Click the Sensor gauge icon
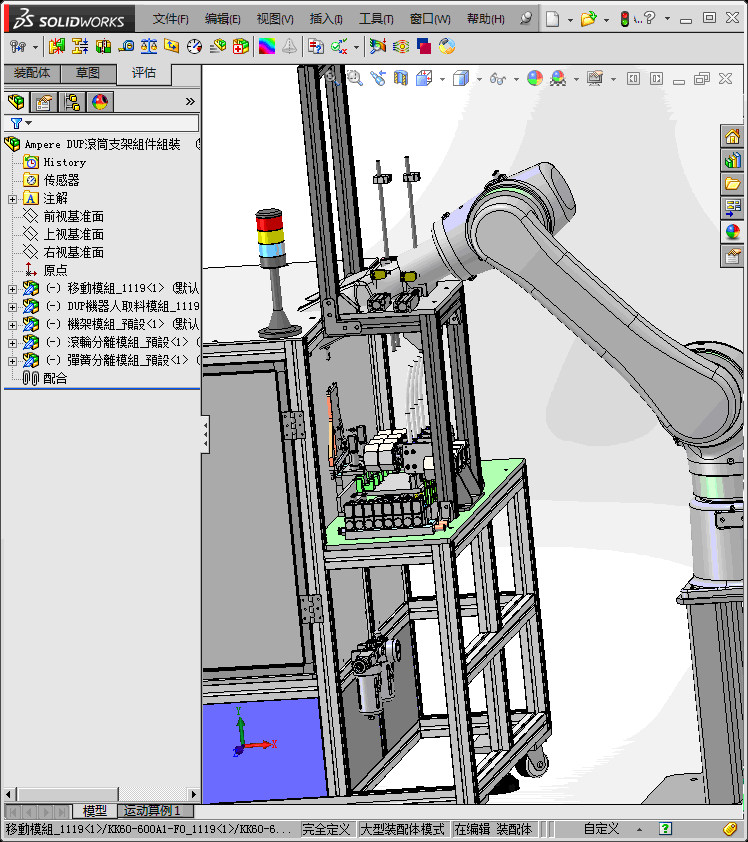Image resolution: width=748 pixels, height=842 pixels. click(x=194, y=47)
